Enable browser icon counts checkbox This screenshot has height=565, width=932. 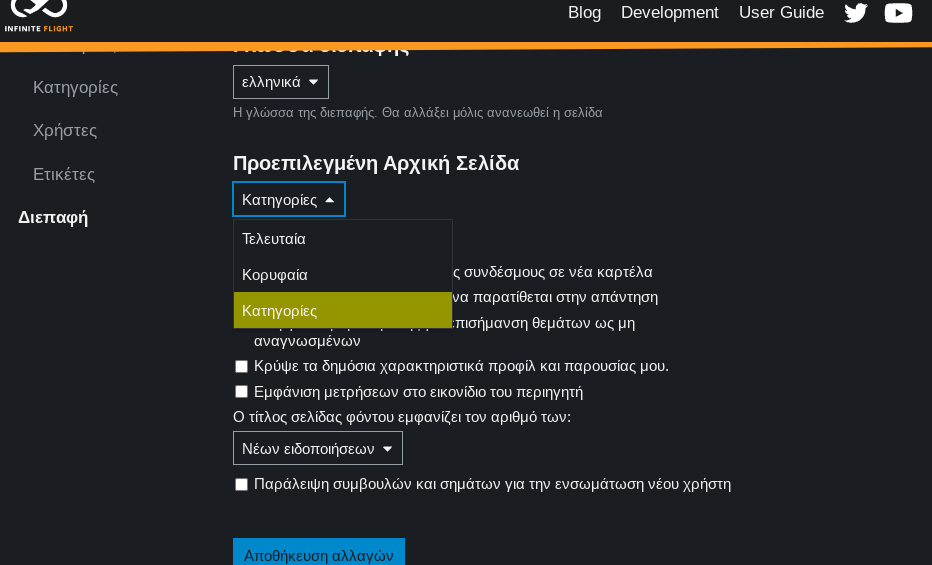click(x=241, y=392)
